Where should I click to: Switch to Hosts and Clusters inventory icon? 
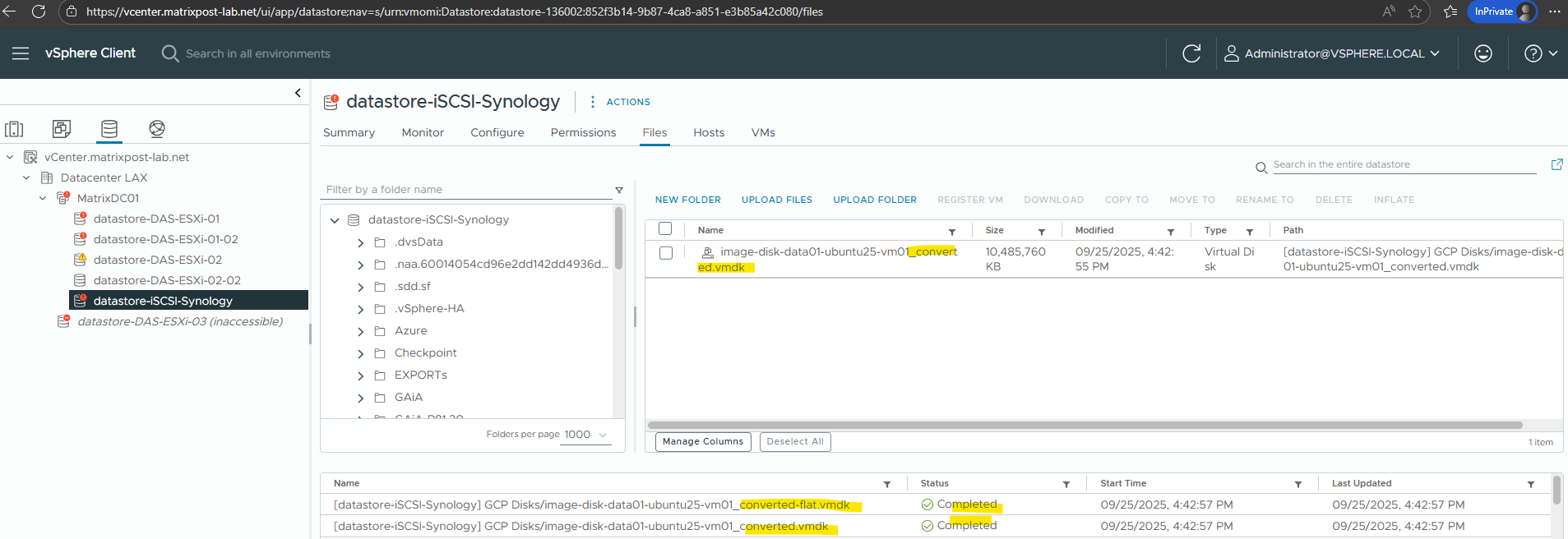[14, 129]
